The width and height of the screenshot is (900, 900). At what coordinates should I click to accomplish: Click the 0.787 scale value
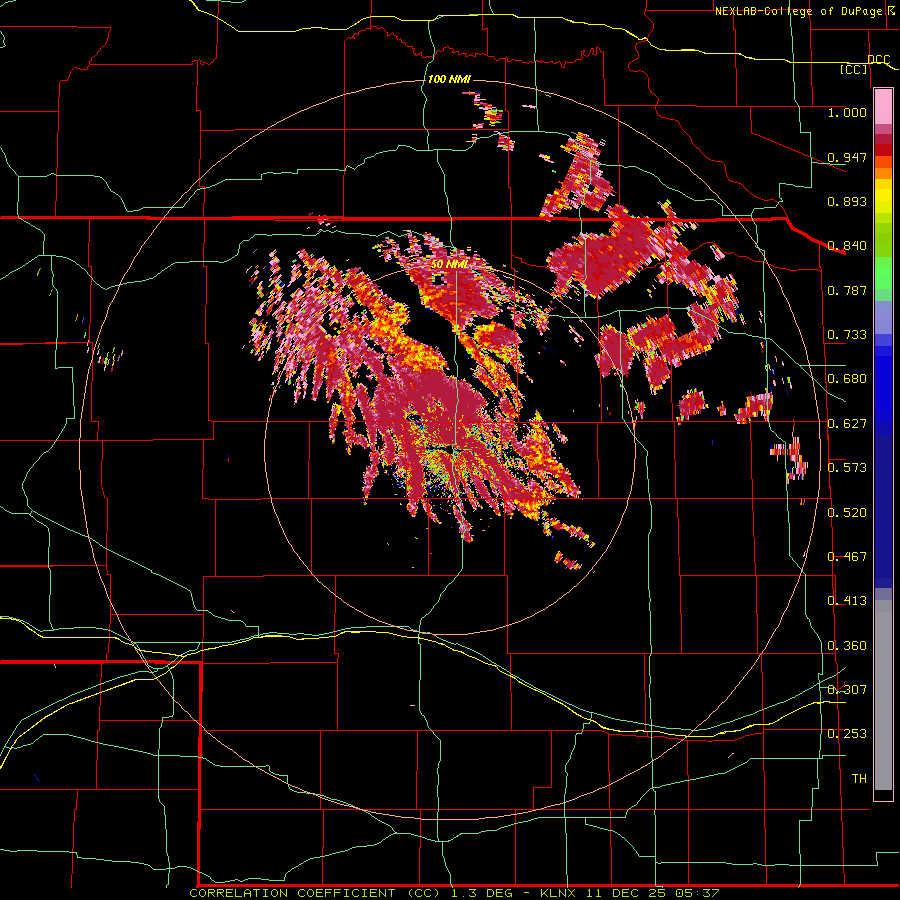pyautogui.click(x=847, y=290)
